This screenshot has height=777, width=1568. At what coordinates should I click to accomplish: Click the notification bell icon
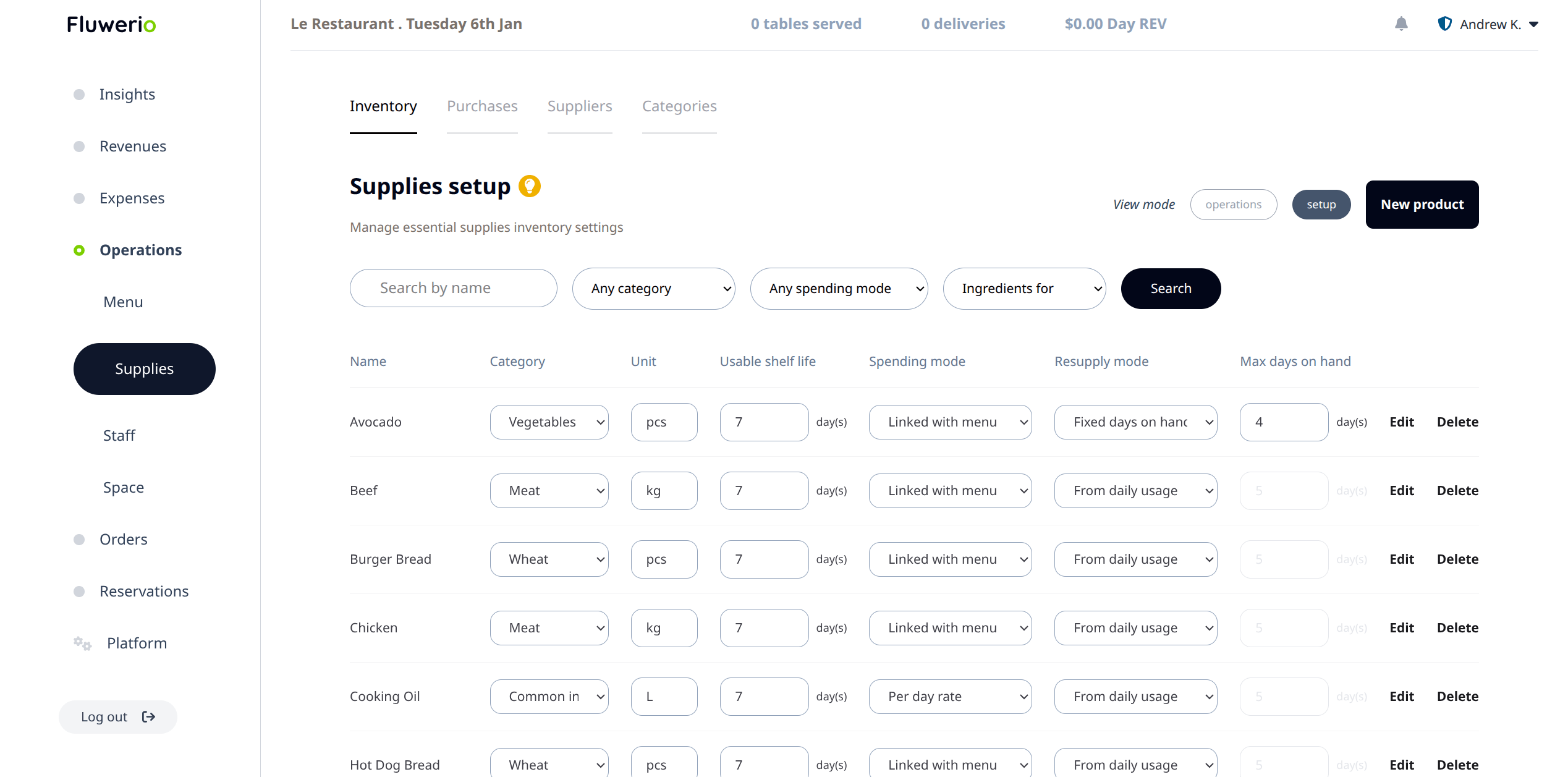point(1401,24)
